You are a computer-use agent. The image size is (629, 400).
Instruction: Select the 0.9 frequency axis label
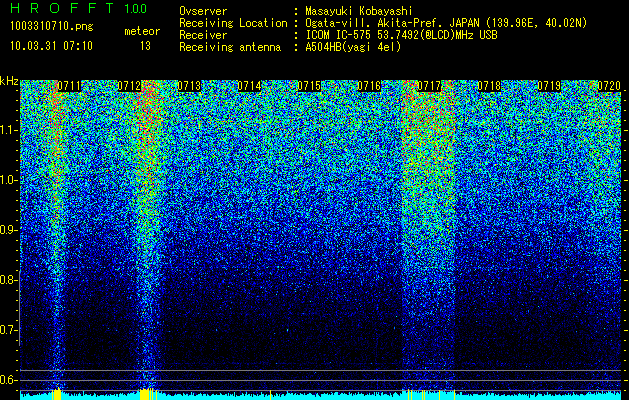pos(9,230)
